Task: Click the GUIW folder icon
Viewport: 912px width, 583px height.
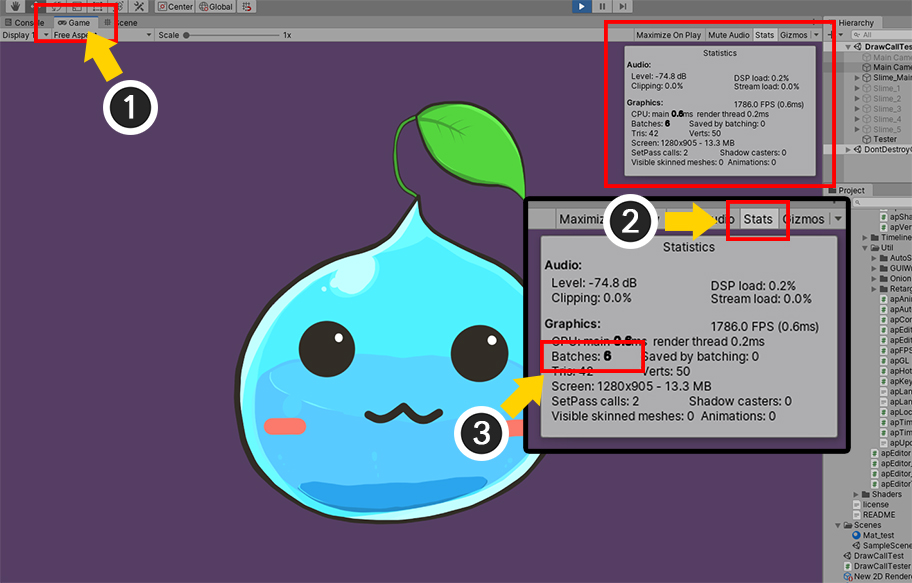Action: pyautogui.click(x=884, y=268)
